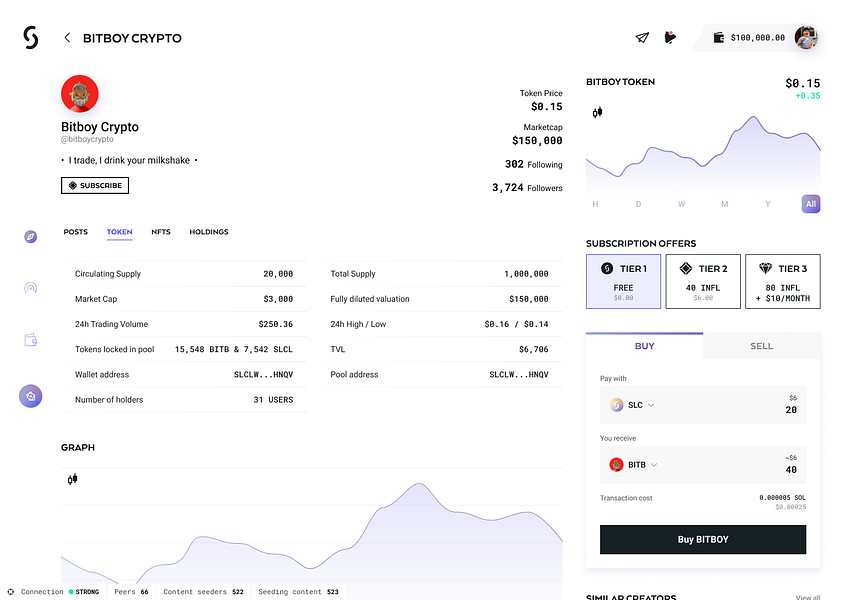
Task: Click the broadcast icon in the sidebar
Action: click(31, 288)
